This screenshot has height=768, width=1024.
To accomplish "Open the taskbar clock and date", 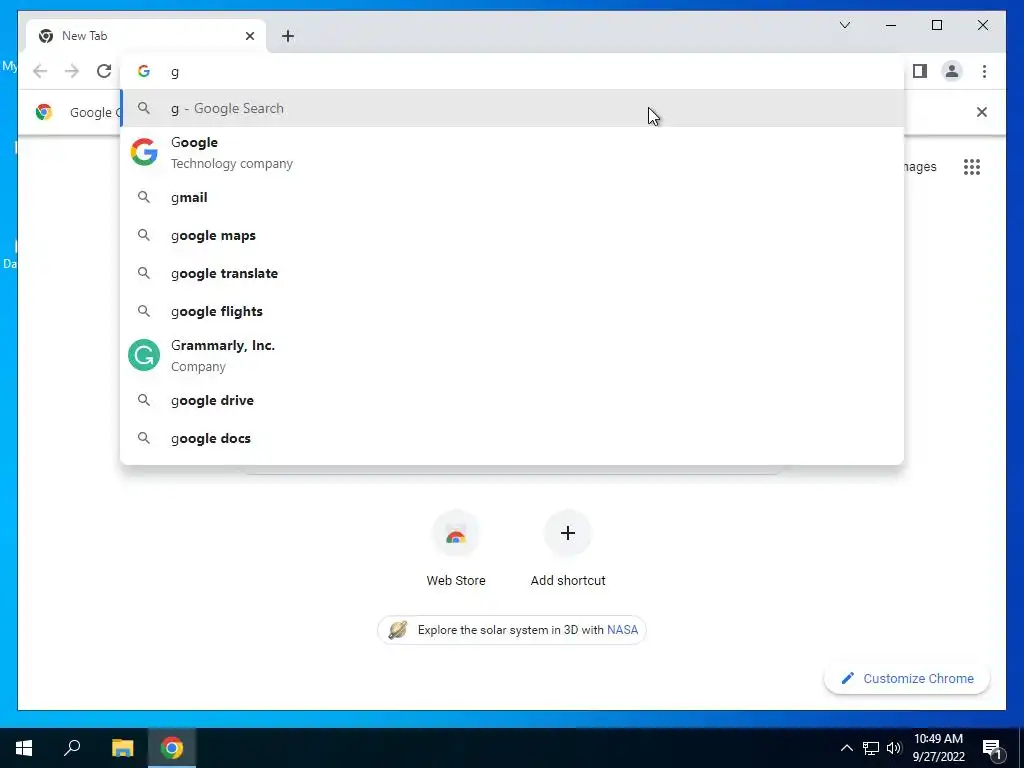I will click(938, 748).
